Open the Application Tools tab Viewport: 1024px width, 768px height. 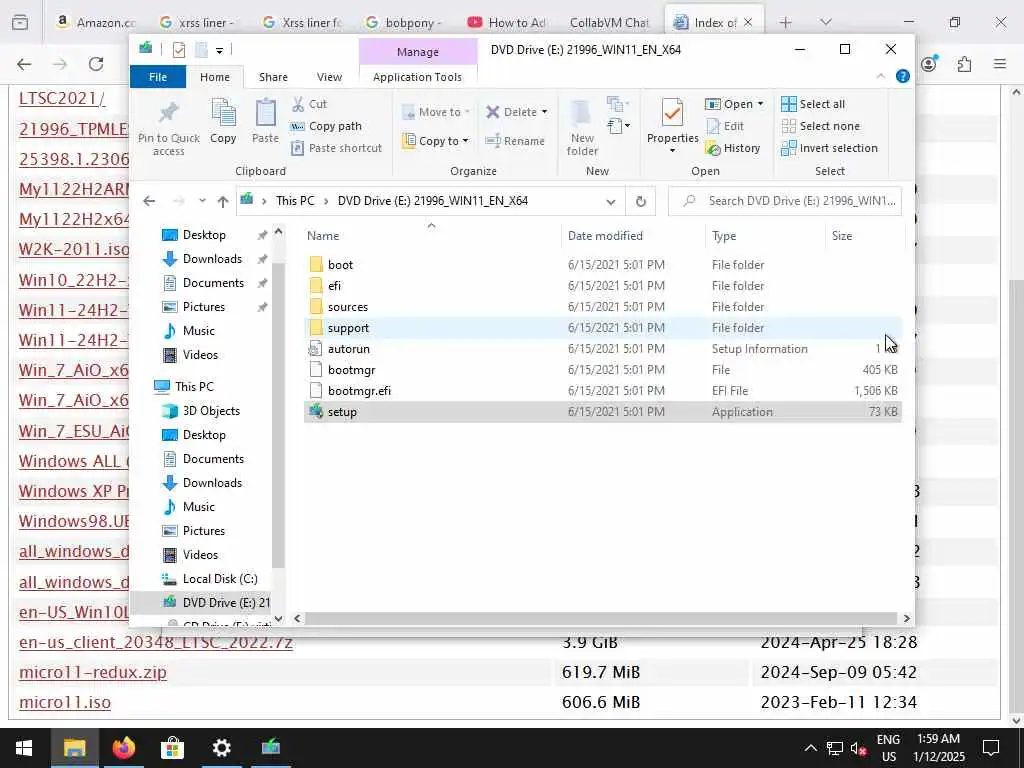coord(417,77)
